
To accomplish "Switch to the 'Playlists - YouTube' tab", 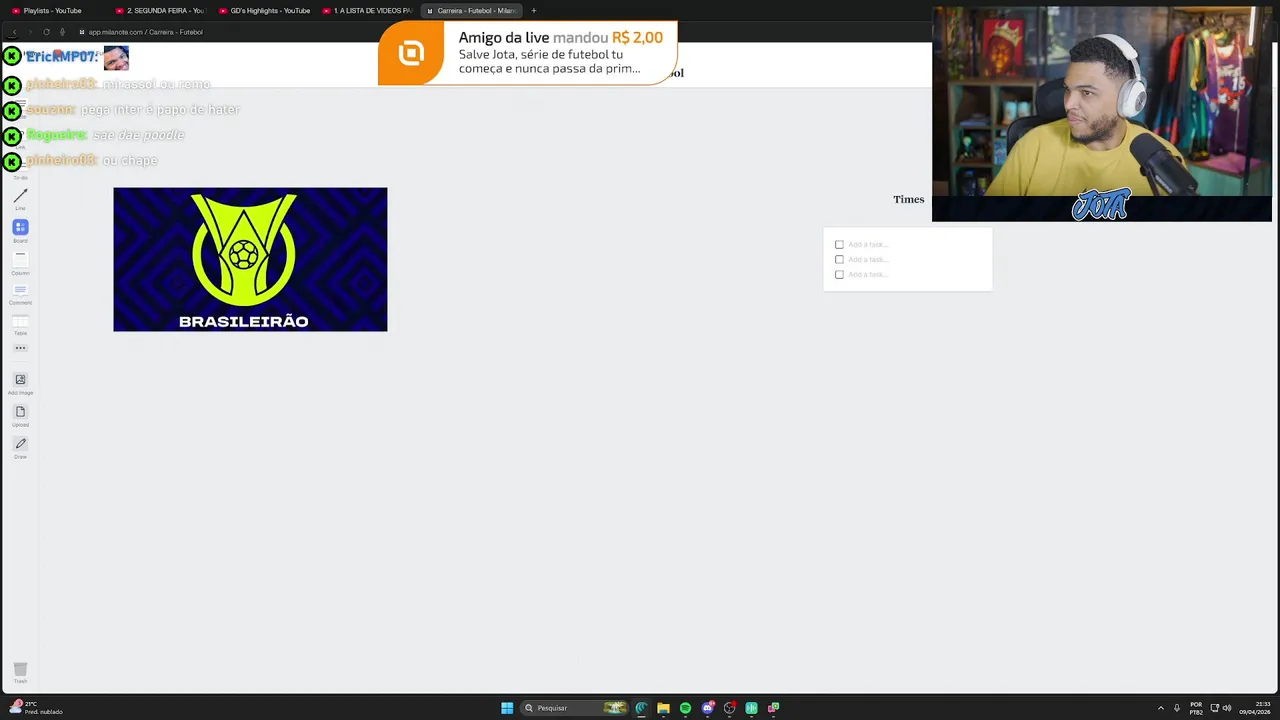I will click(52, 11).
